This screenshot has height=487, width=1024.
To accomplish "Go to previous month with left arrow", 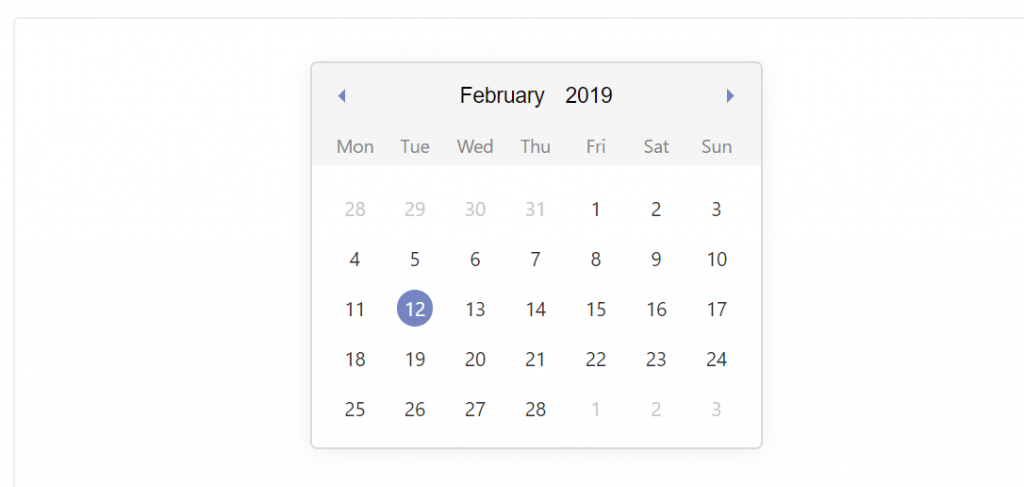I will [341, 96].
